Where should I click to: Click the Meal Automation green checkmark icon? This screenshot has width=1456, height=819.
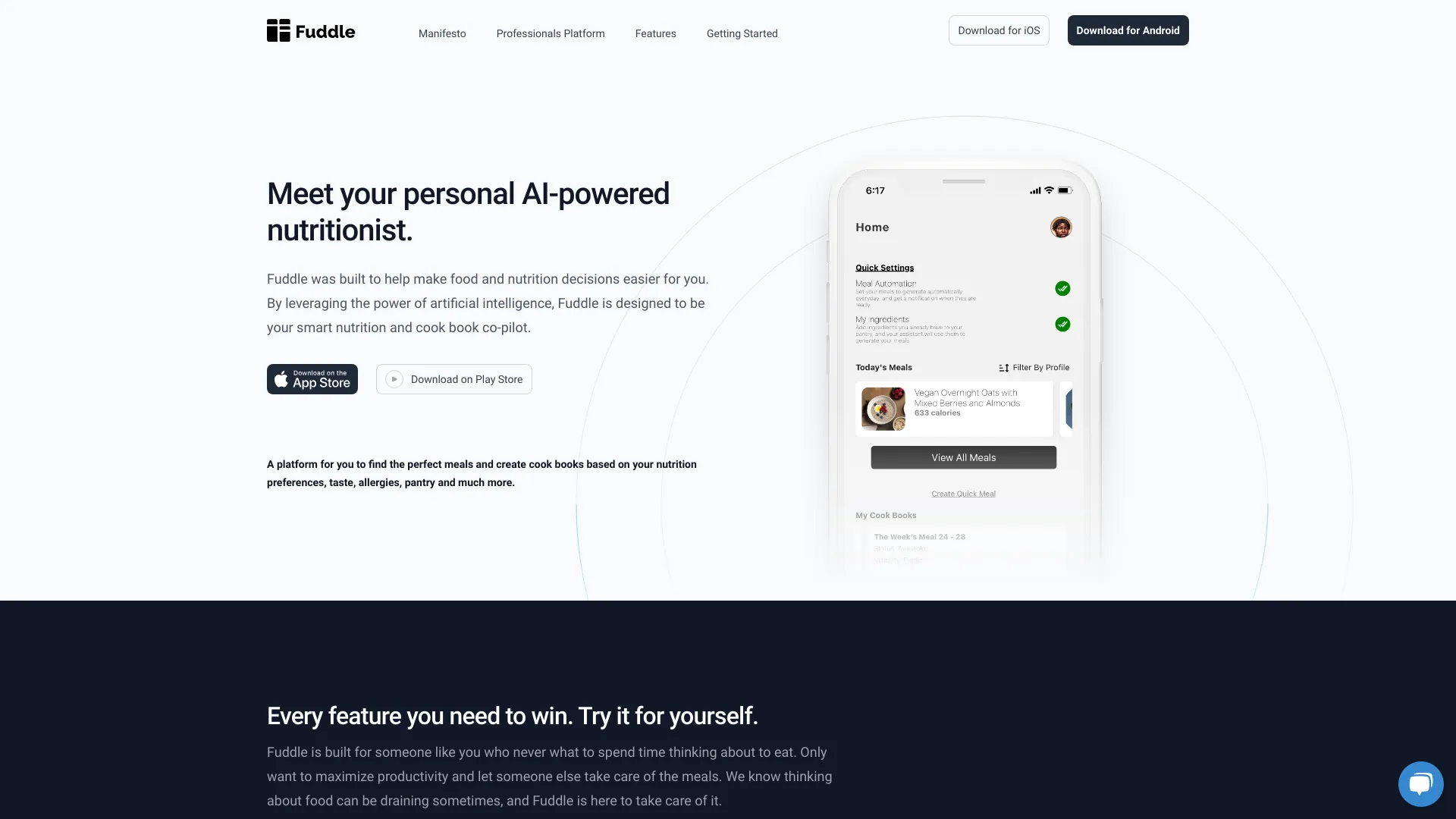pyautogui.click(x=1062, y=289)
